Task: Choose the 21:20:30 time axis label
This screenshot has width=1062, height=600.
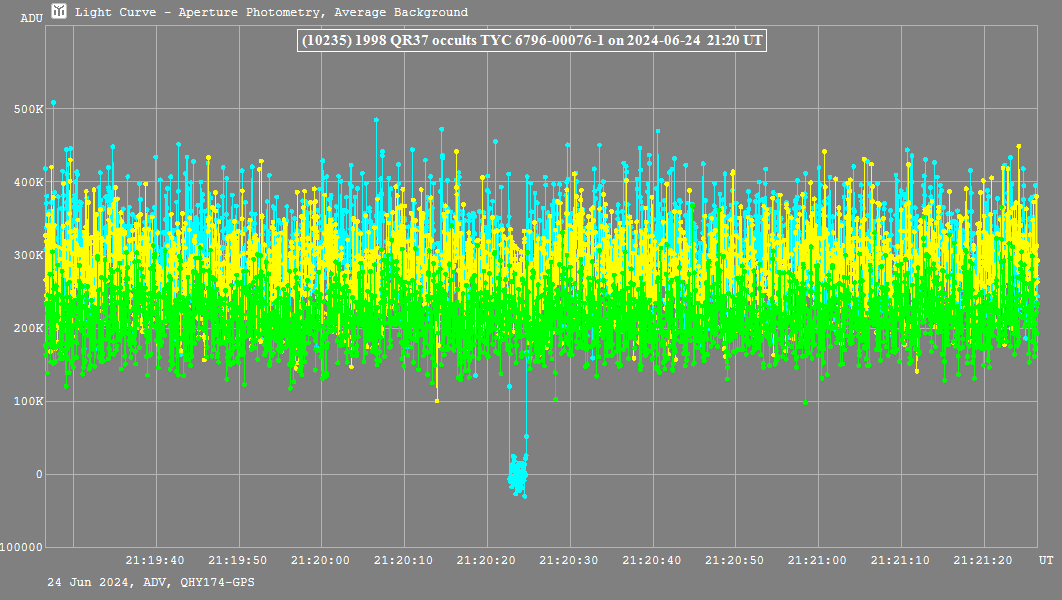Action: click(x=570, y=560)
